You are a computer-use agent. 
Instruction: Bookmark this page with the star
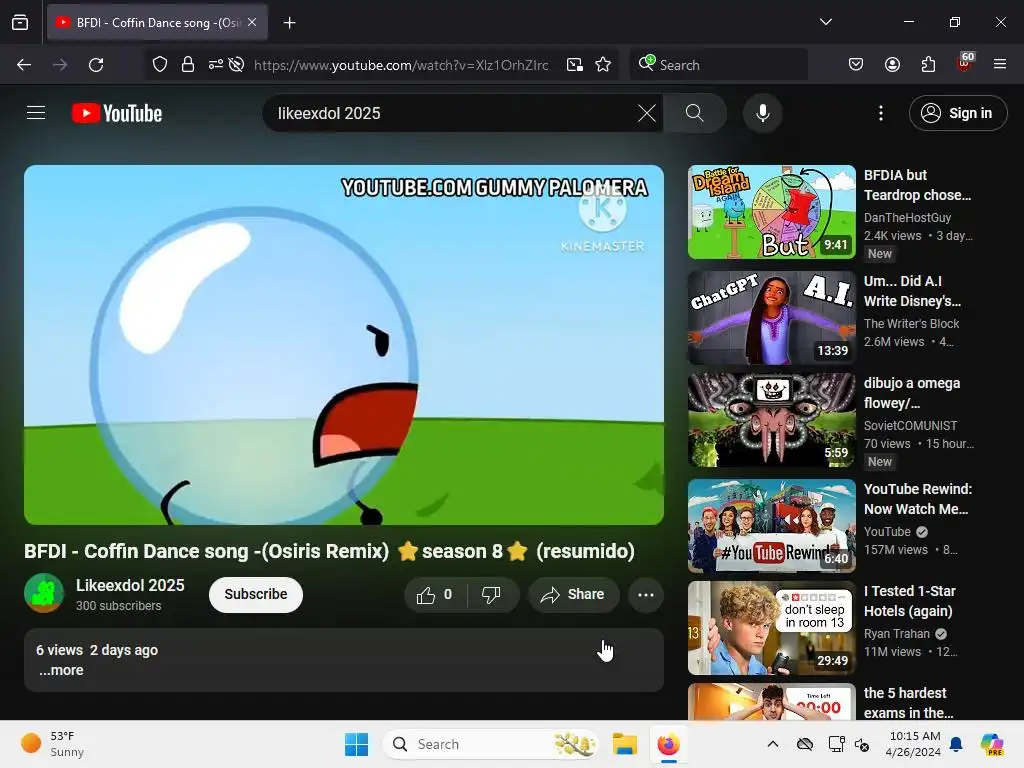(603, 65)
